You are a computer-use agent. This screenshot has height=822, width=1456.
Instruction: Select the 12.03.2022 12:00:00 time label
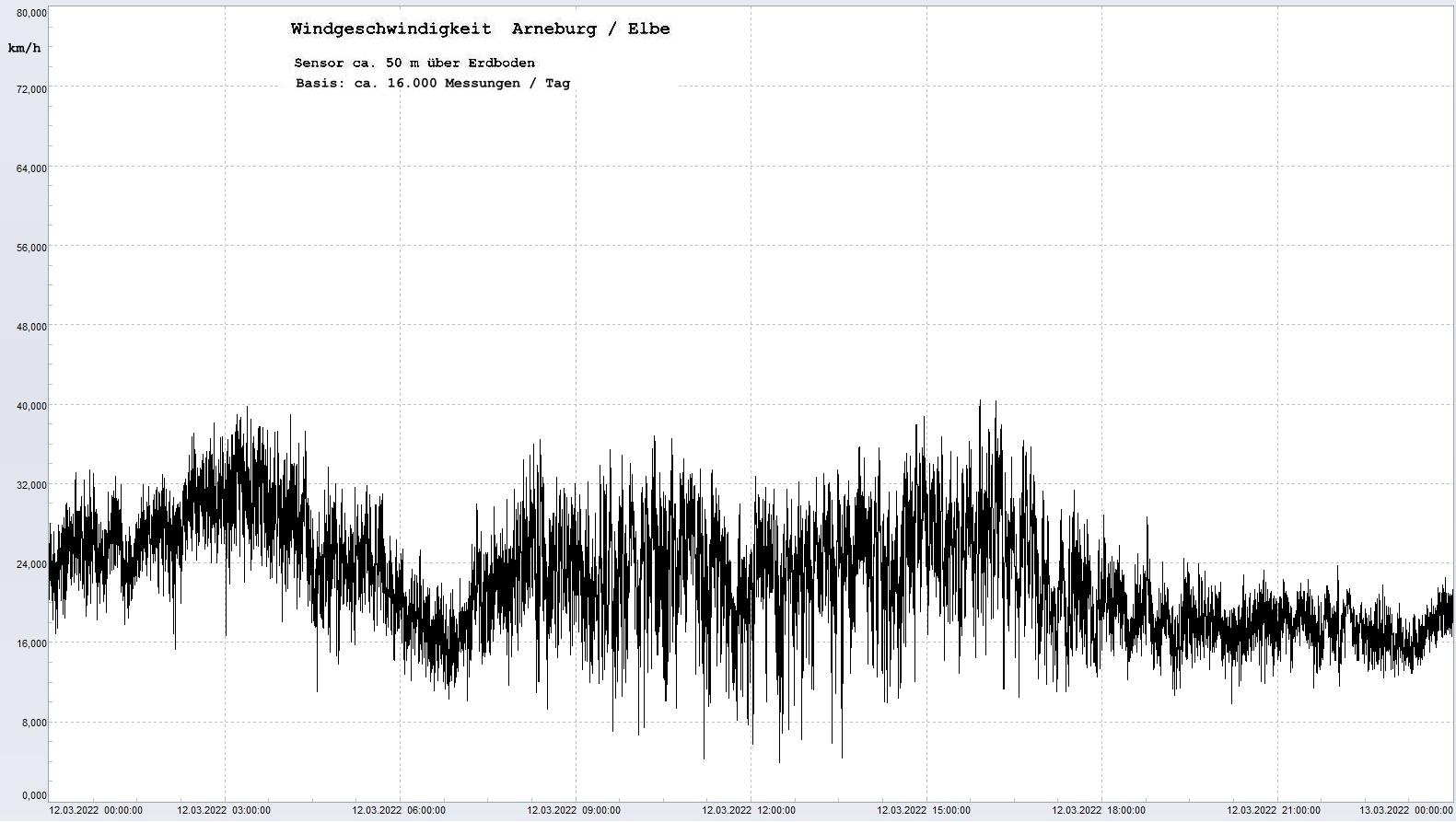749,810
